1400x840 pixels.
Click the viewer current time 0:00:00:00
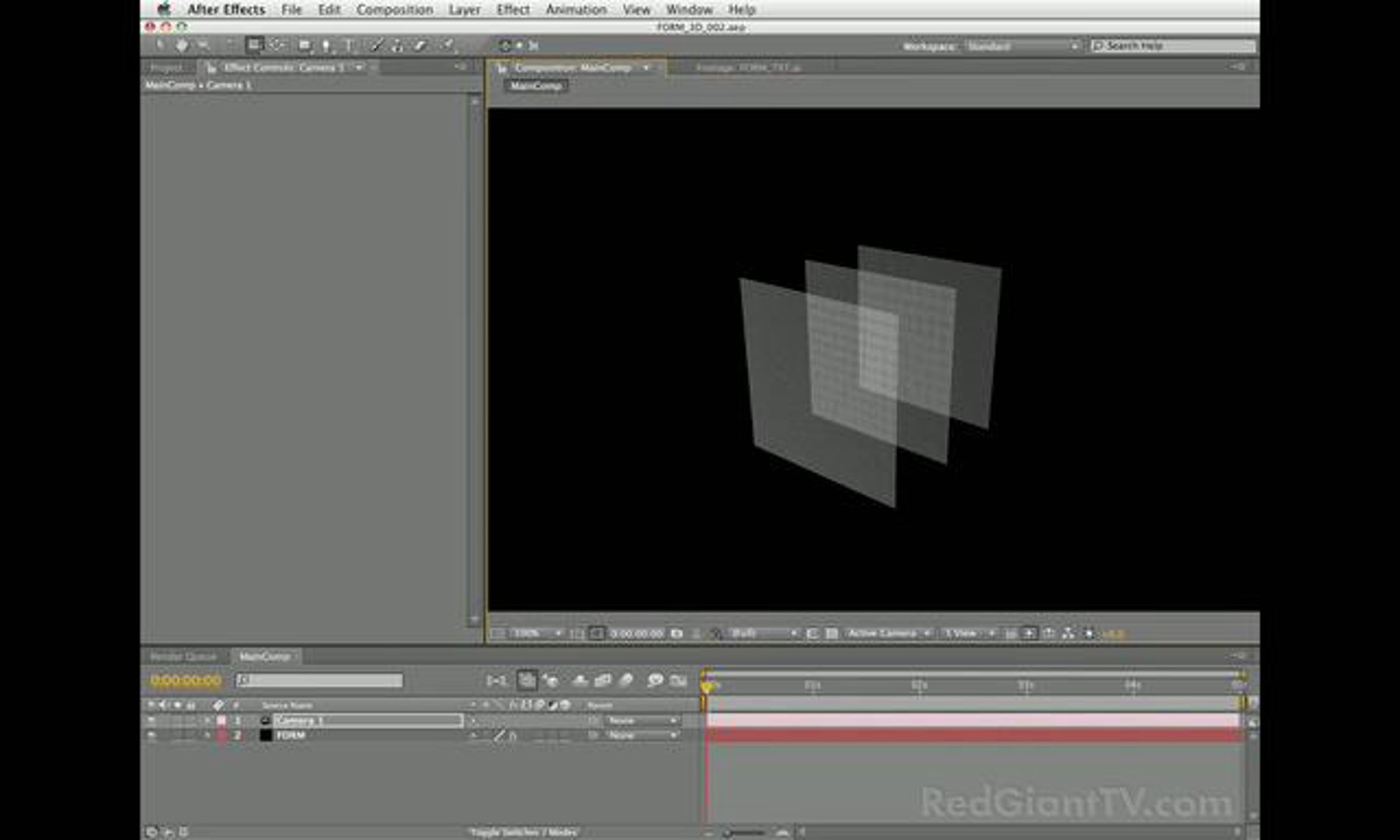636,633
